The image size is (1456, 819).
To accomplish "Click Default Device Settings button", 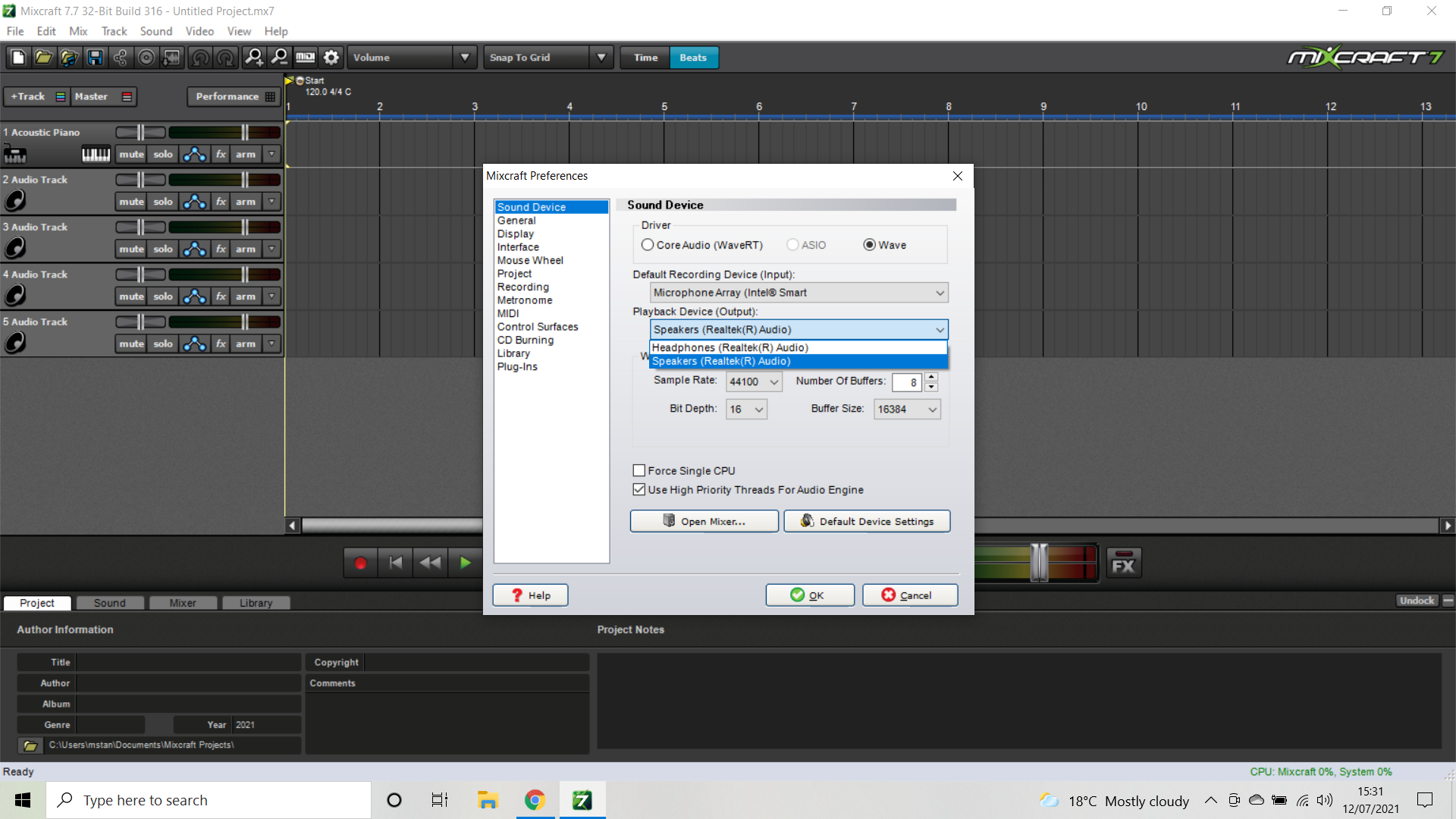I will pos(867,522).
